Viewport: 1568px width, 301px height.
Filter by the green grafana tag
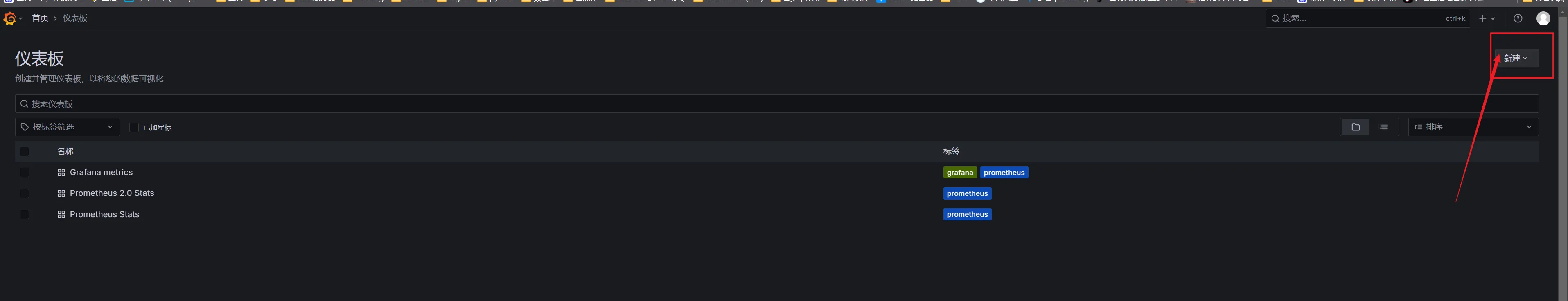960,173
